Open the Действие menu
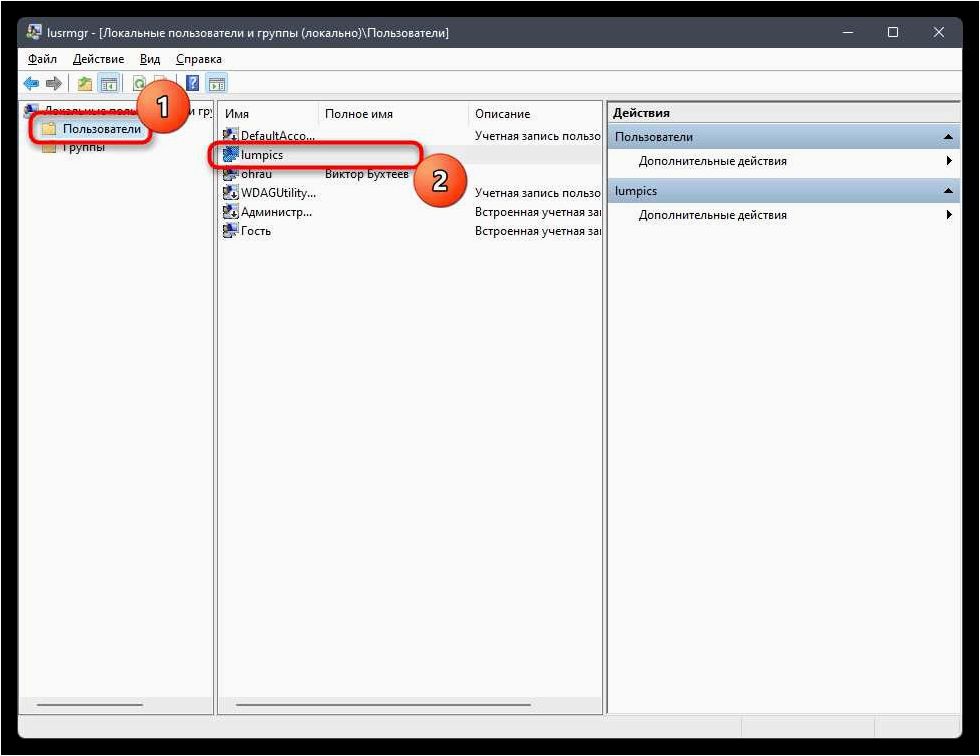The width and height of the screenshot is (980, 756). (98, 59)
